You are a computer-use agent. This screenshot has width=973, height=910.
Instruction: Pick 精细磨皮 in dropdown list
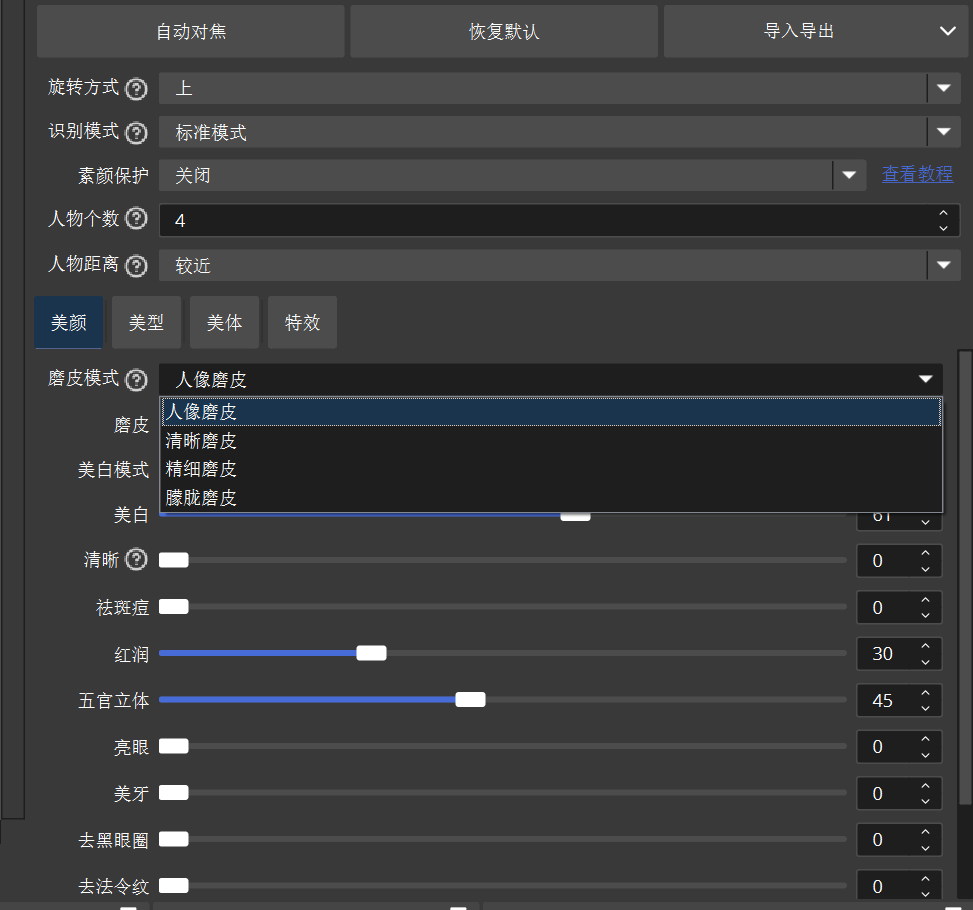(x=201, y=469)
